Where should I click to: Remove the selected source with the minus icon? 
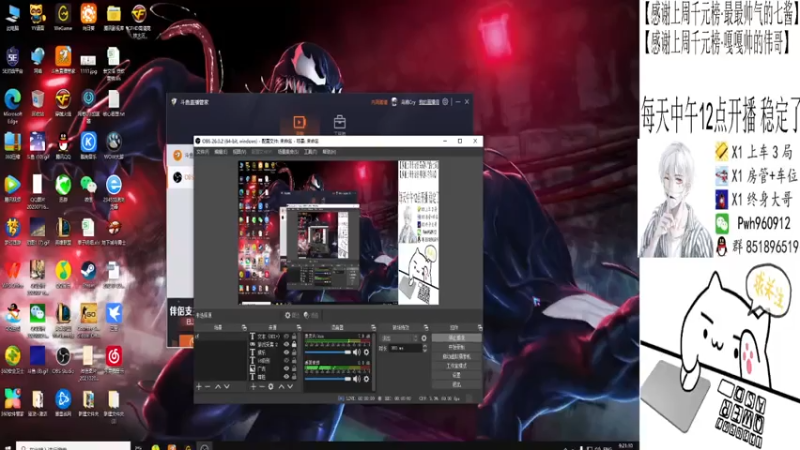click(x=262, y=386)
